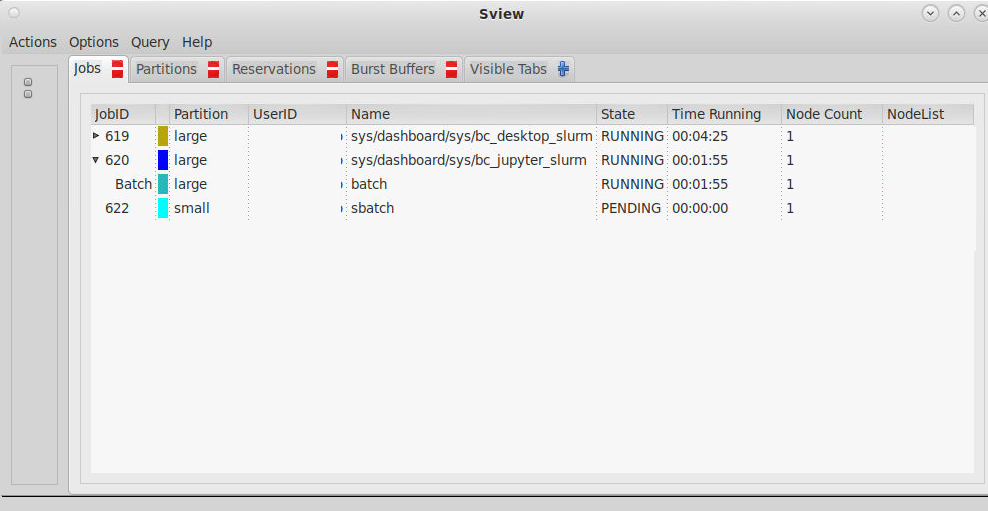988x511 pixels.
Task: Remove the Reservations tab via red icon
Action: click(332, 69)
